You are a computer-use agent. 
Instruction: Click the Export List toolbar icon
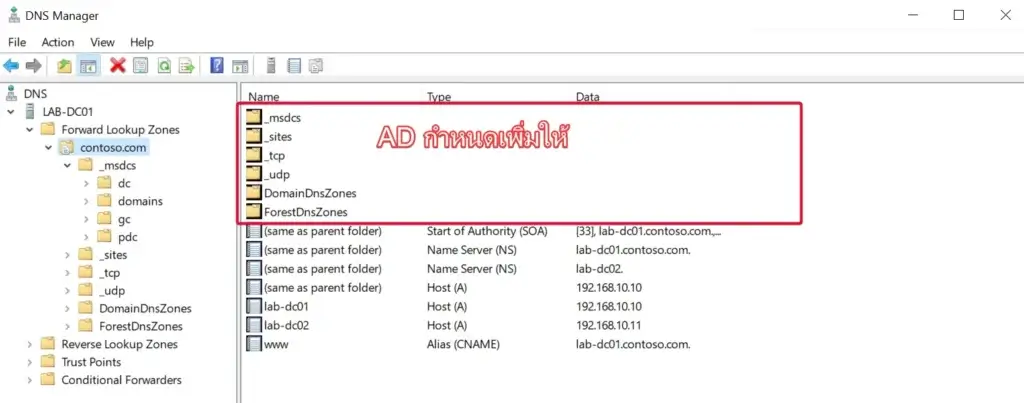coord(186,66)
